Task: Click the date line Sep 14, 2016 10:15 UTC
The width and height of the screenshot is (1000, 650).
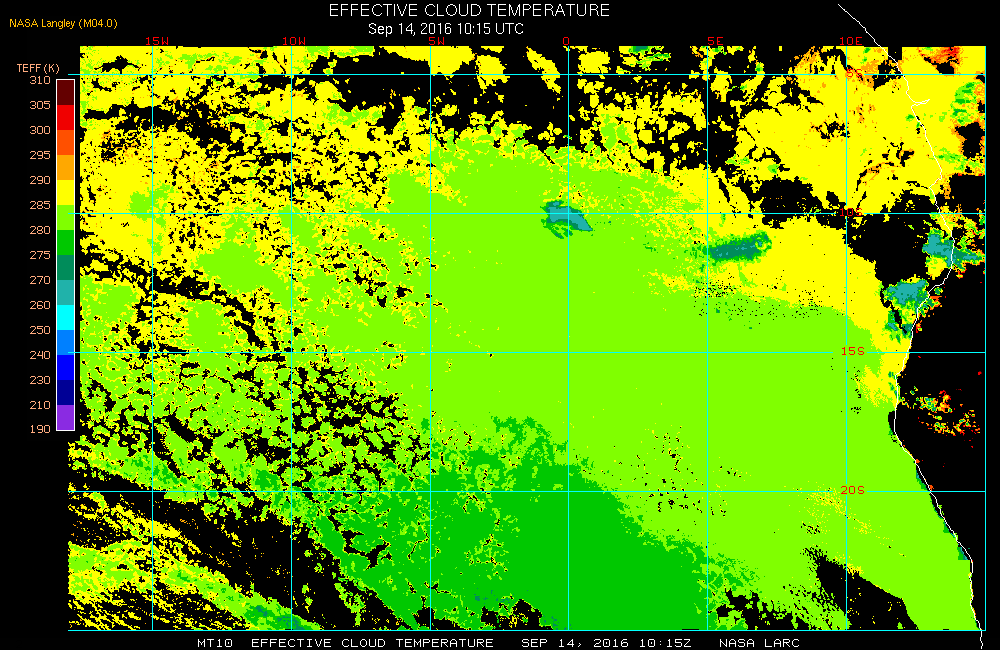Action: pyautogui.click(x=446, y=29)
